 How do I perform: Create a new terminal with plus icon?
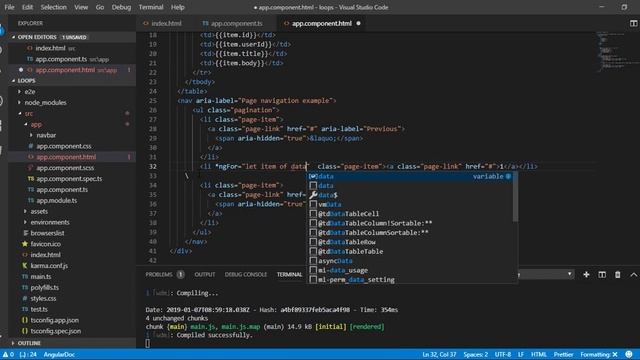click(586, 275)
